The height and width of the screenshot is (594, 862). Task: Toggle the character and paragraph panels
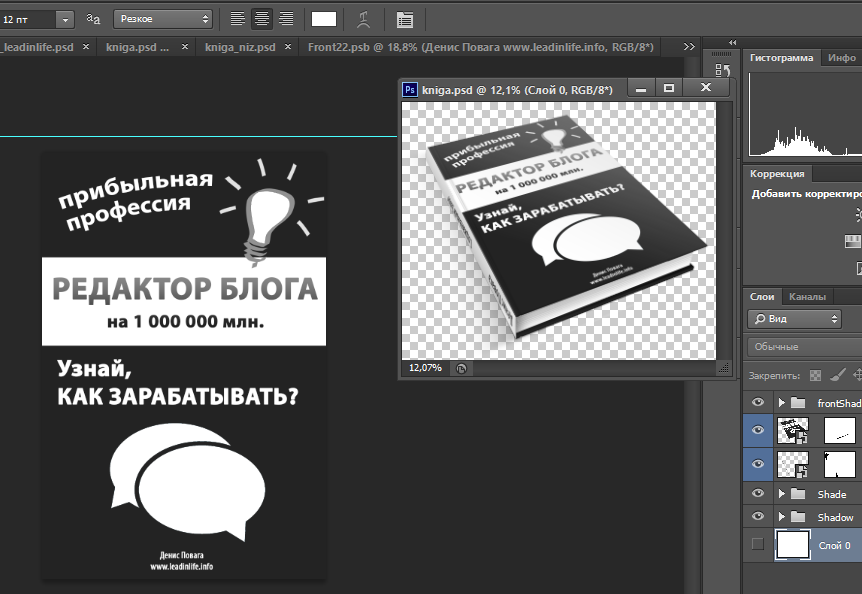click(x=404, y=19)
